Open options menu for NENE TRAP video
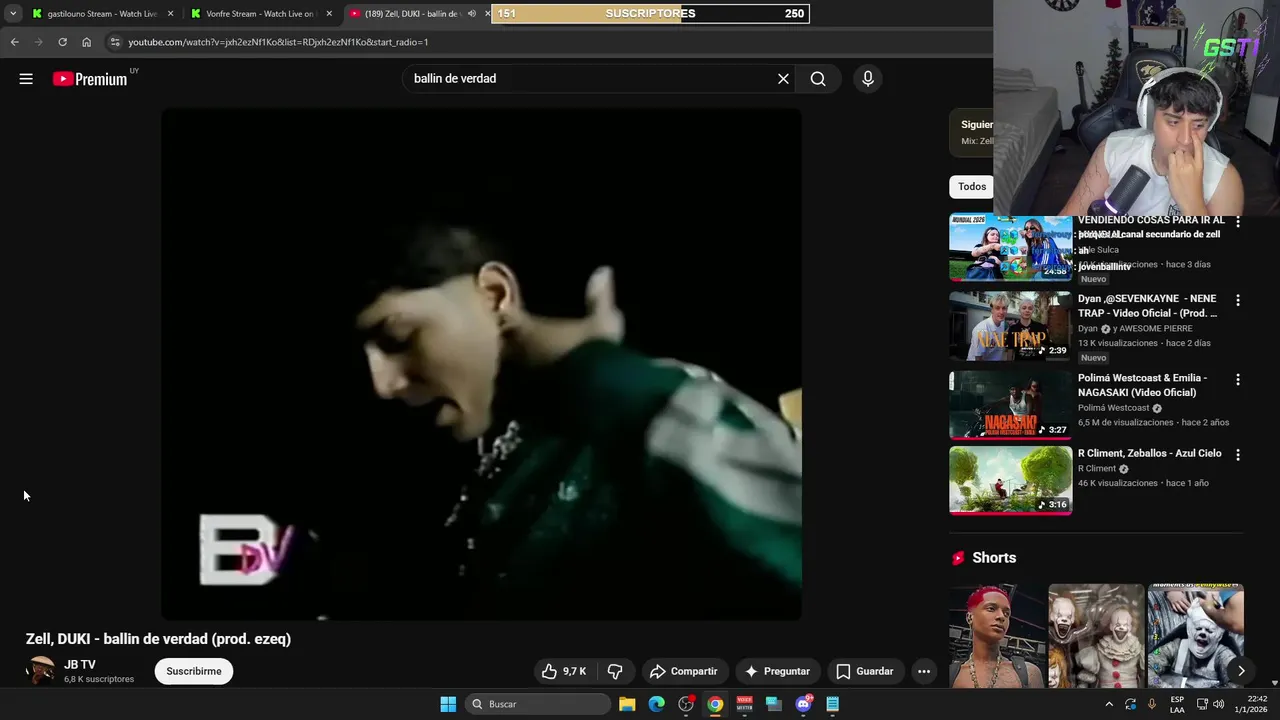The width and height of the screenshot is (1280, 720). click(x=1237, y=300)
